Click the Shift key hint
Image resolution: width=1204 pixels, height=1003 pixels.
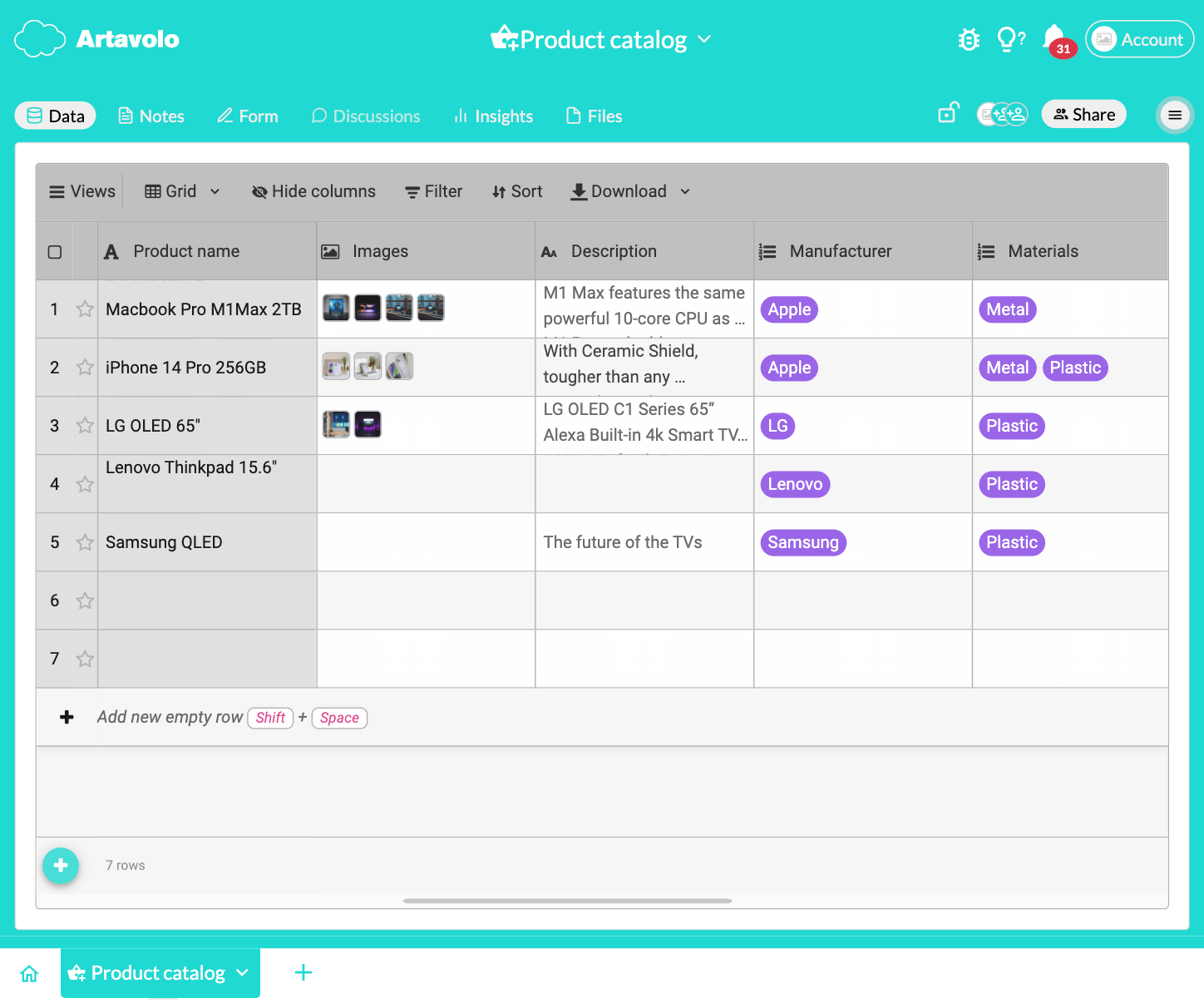270,718
